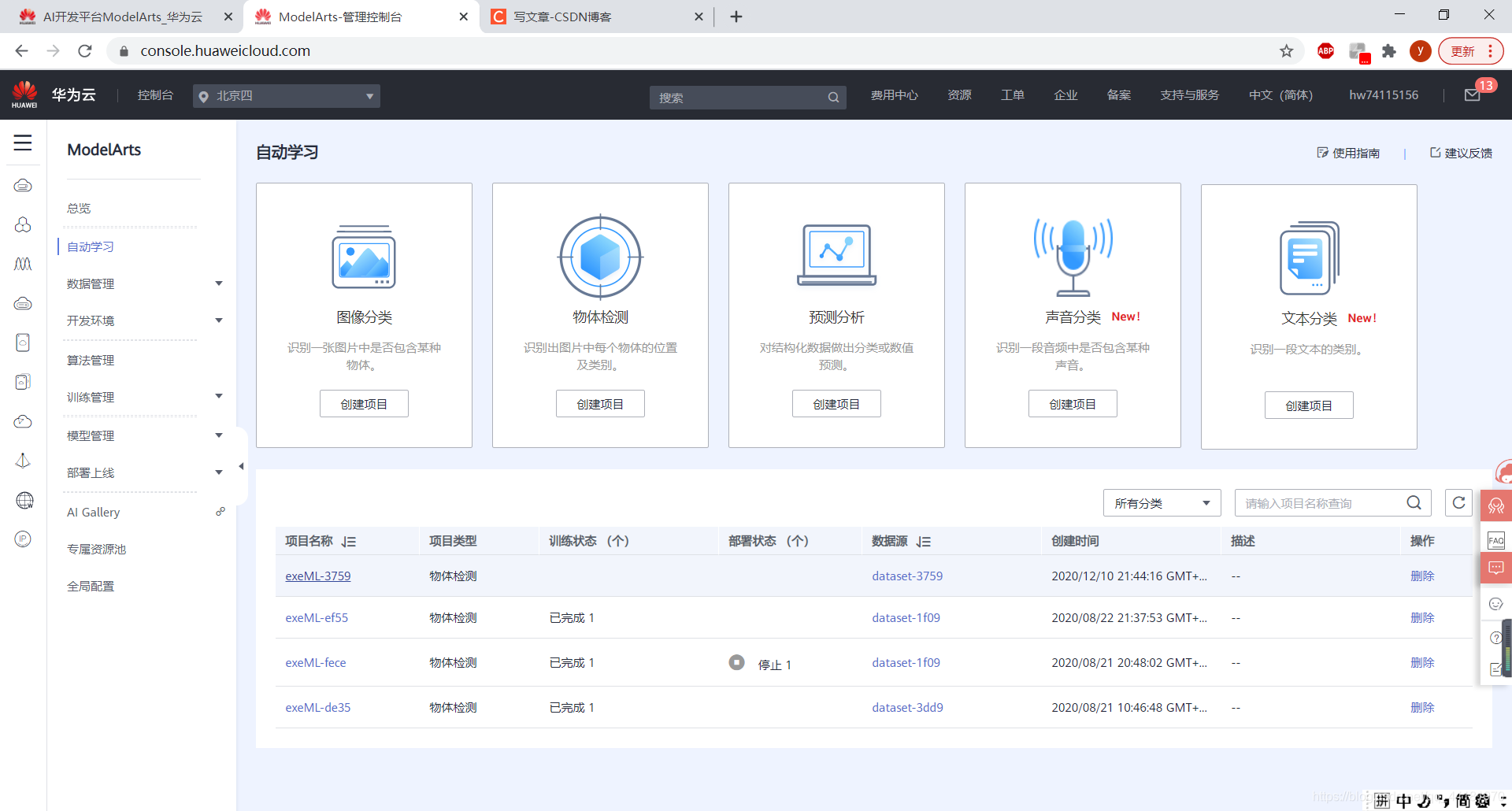Open the browser extensions puzzle icon
The height and width of the screenshot is (811, 1512).
click(x=1389, y=51)
